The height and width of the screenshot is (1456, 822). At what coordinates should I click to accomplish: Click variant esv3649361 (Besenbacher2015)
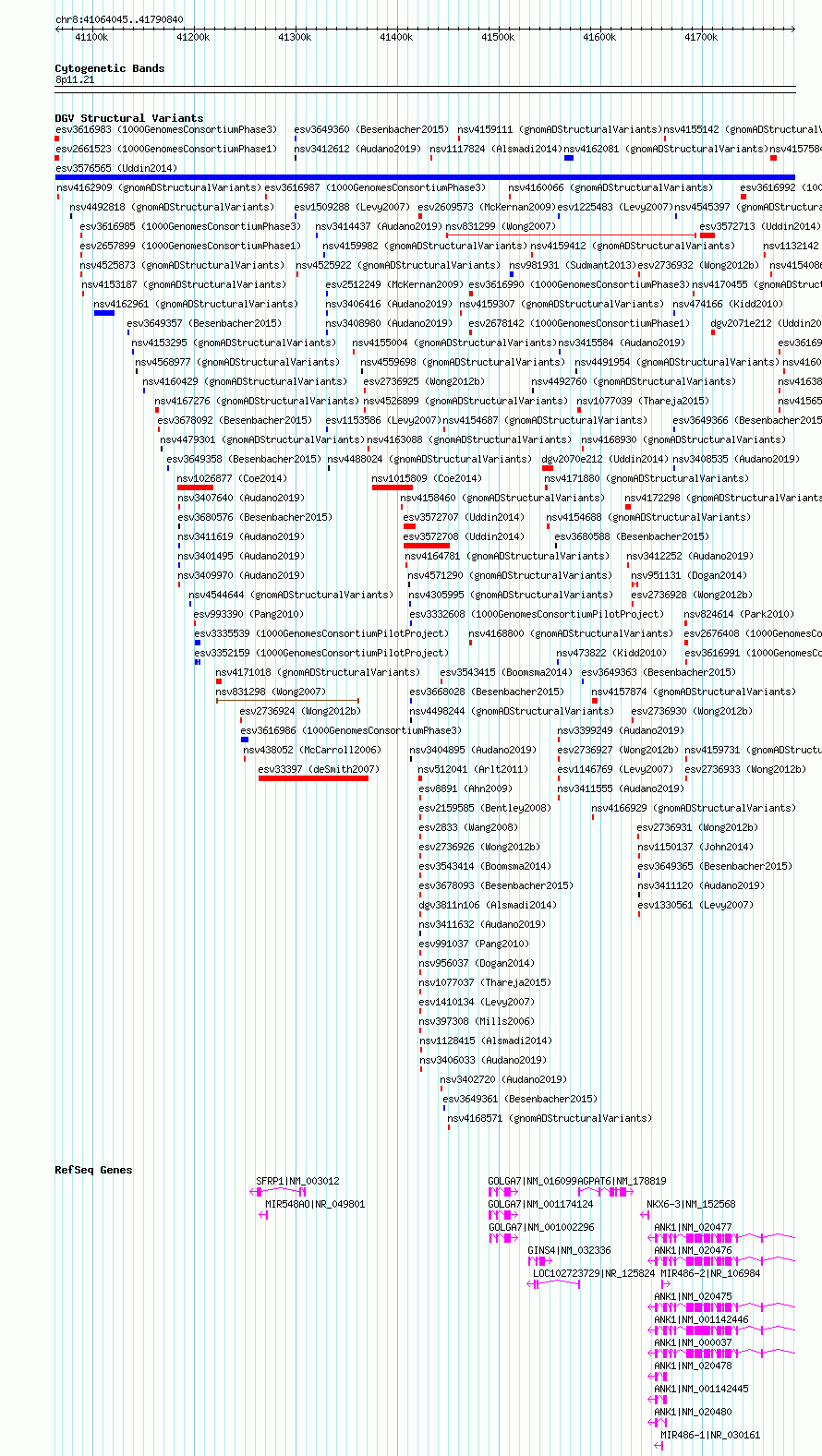(520, 1099)
